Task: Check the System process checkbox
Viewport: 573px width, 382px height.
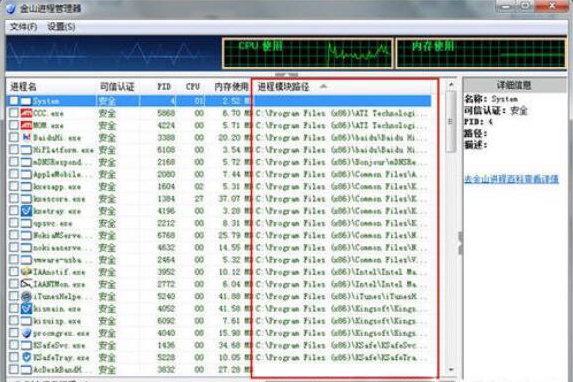Action: tap(14, 101)
